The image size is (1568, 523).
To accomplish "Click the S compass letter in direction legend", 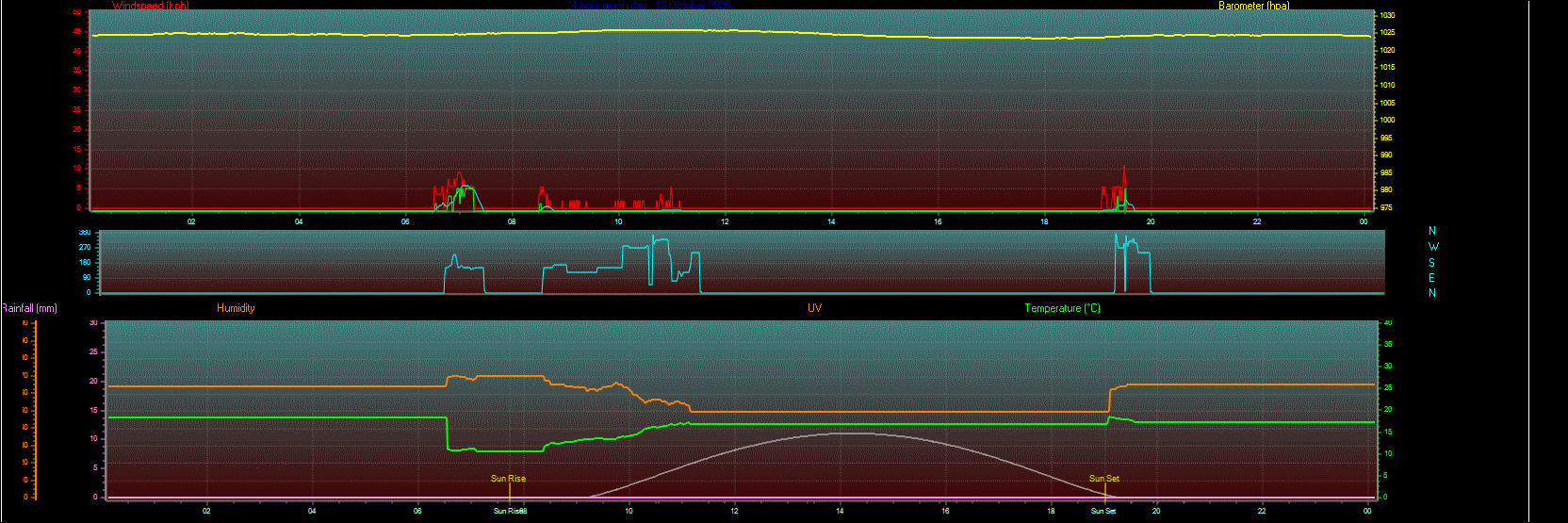I will pos(1432,263).
